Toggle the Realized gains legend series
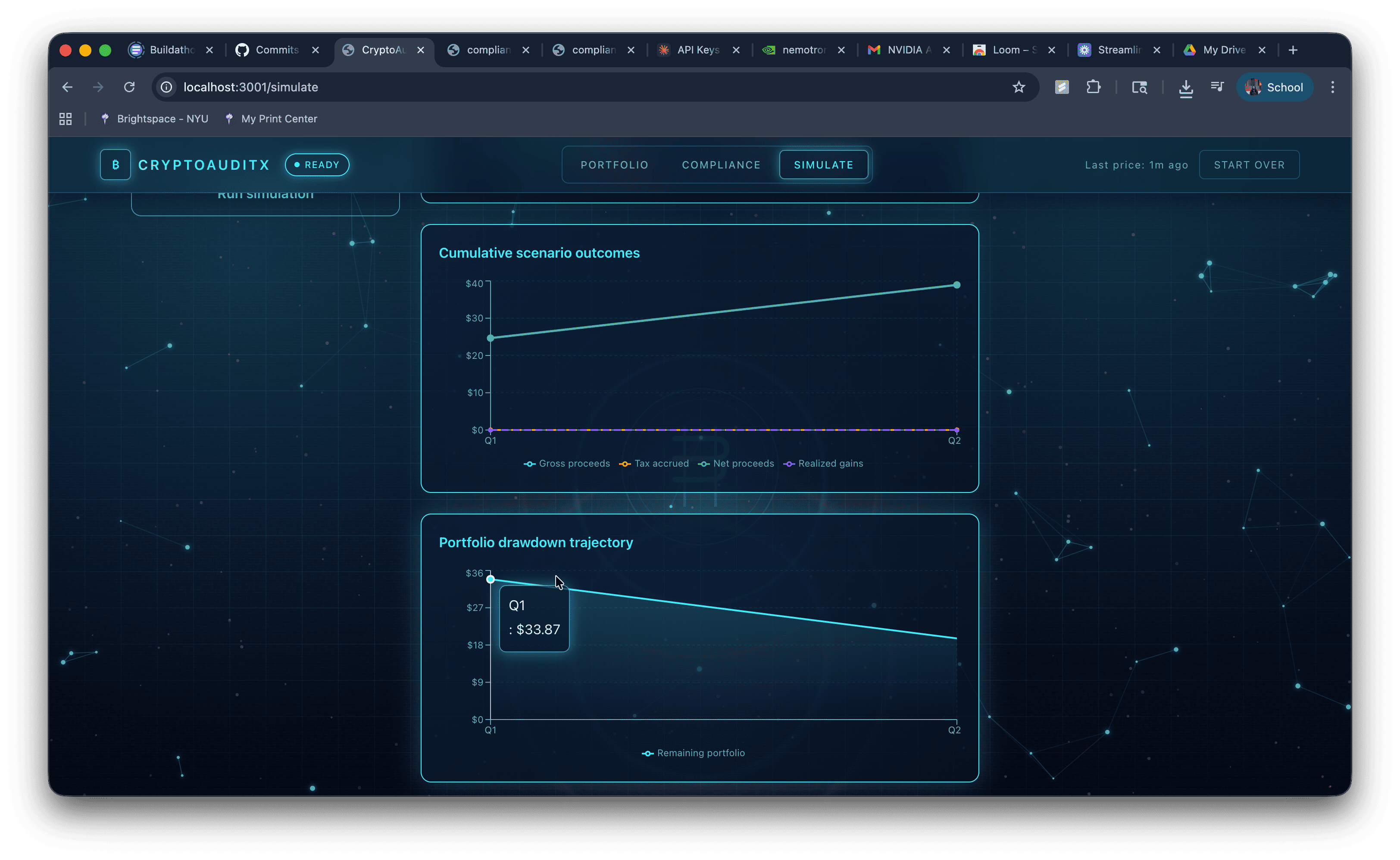The height and width of the screenshot is (860, 1400). 823,464
